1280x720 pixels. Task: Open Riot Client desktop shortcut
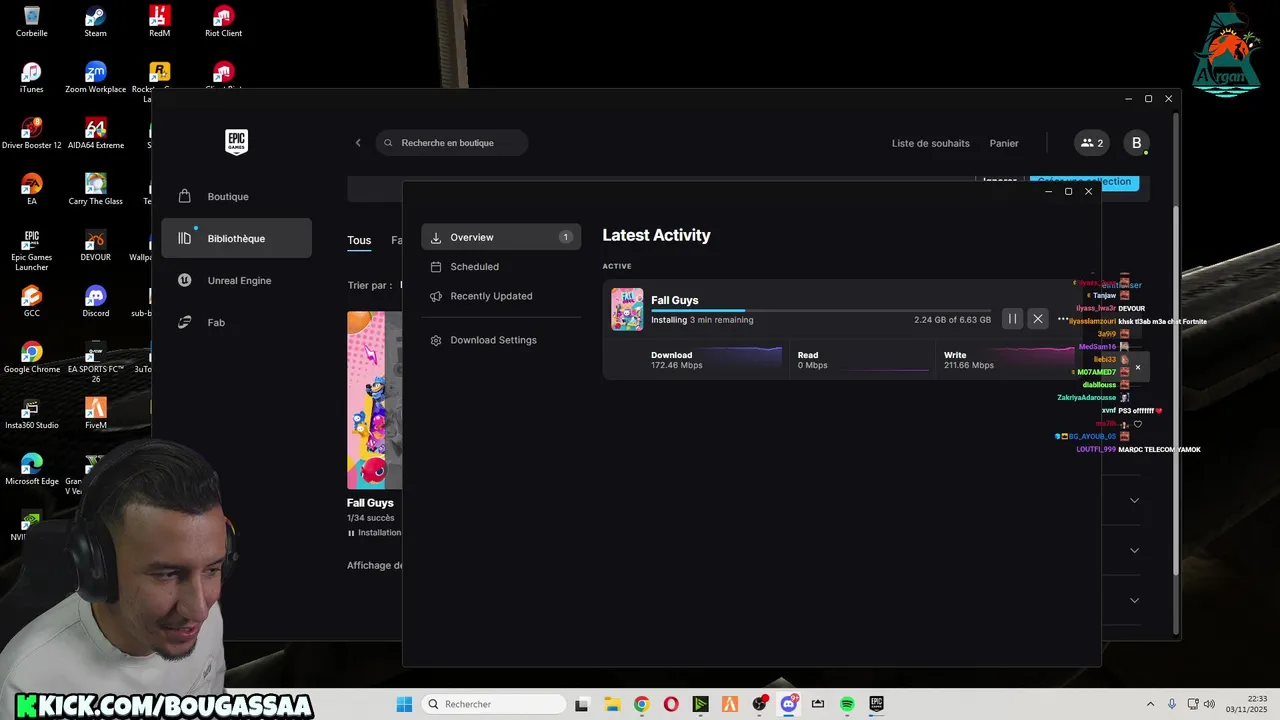click(x=223, y=21)
